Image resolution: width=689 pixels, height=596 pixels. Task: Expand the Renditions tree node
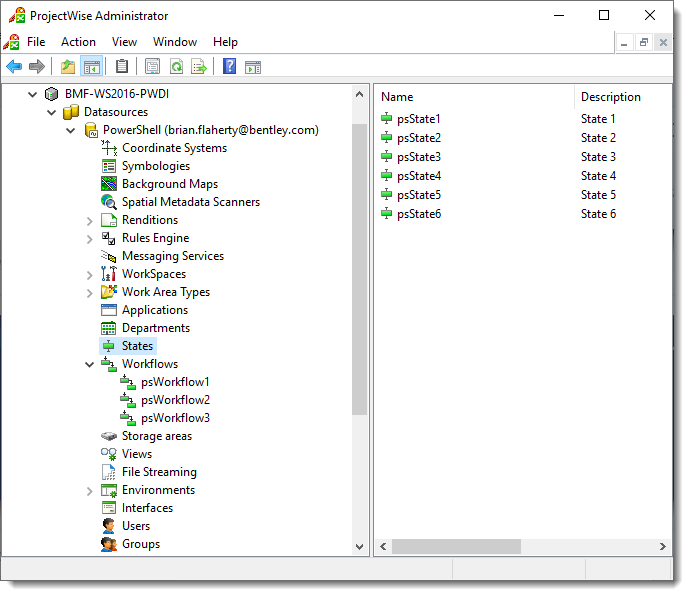(90, 221)
